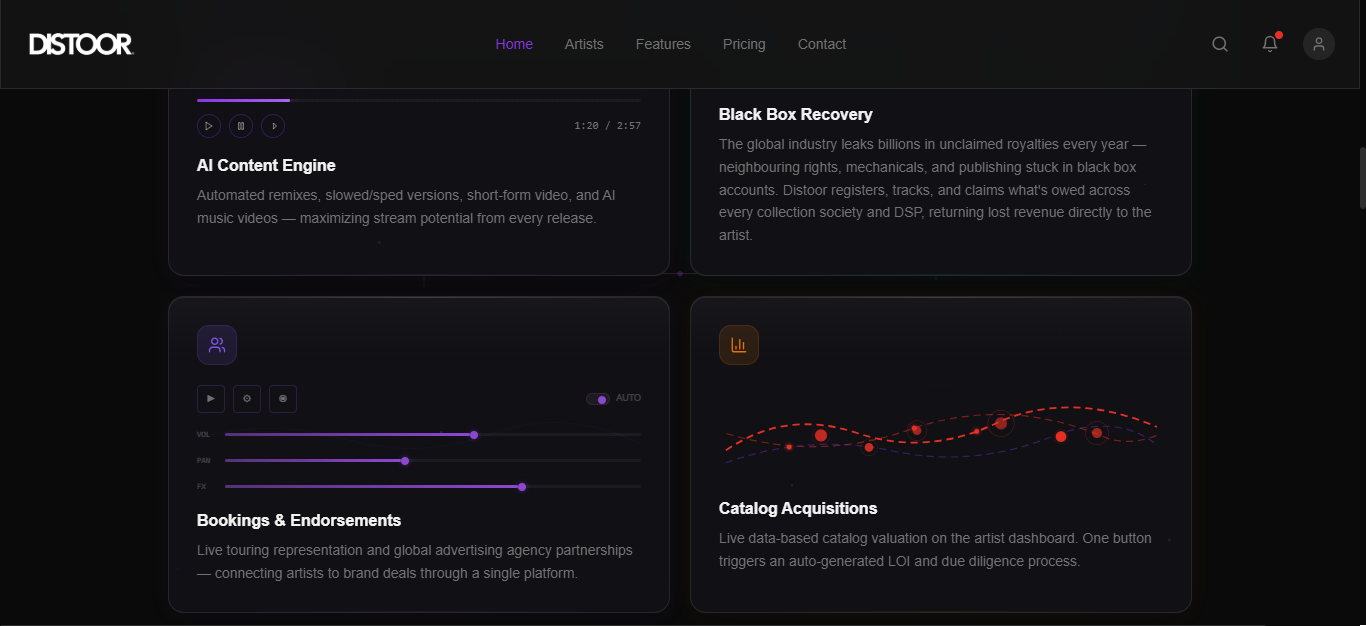Click the page vertical scrollbar thumb
The image size is (1366, 626).
click(x=1362, y=178)
